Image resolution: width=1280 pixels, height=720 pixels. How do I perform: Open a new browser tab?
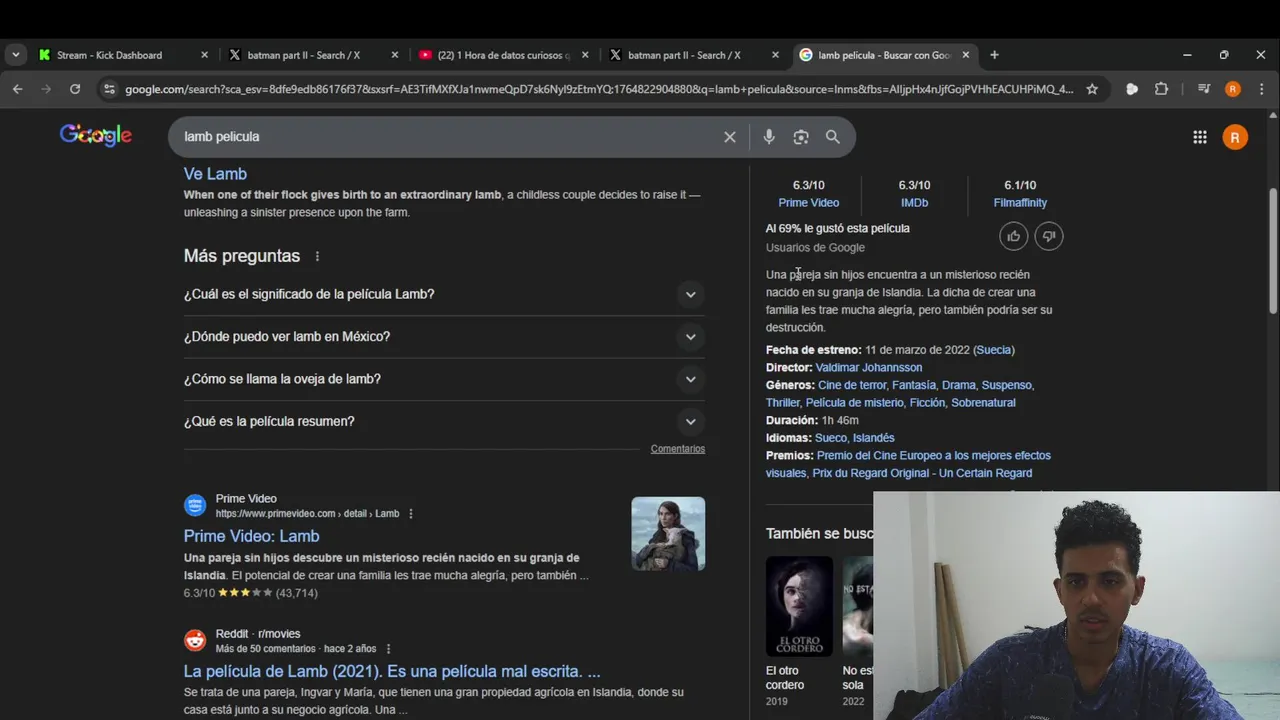[994, 55]
